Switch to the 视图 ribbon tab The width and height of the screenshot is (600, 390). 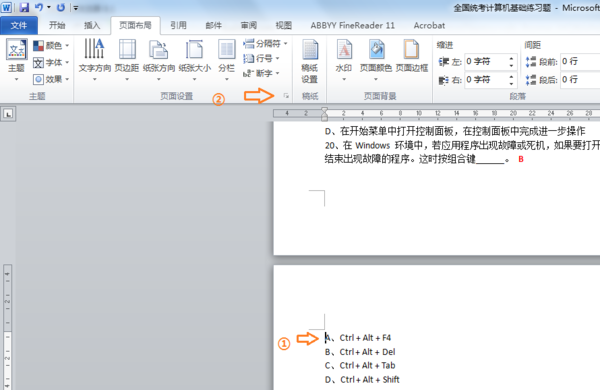(284, 26)
